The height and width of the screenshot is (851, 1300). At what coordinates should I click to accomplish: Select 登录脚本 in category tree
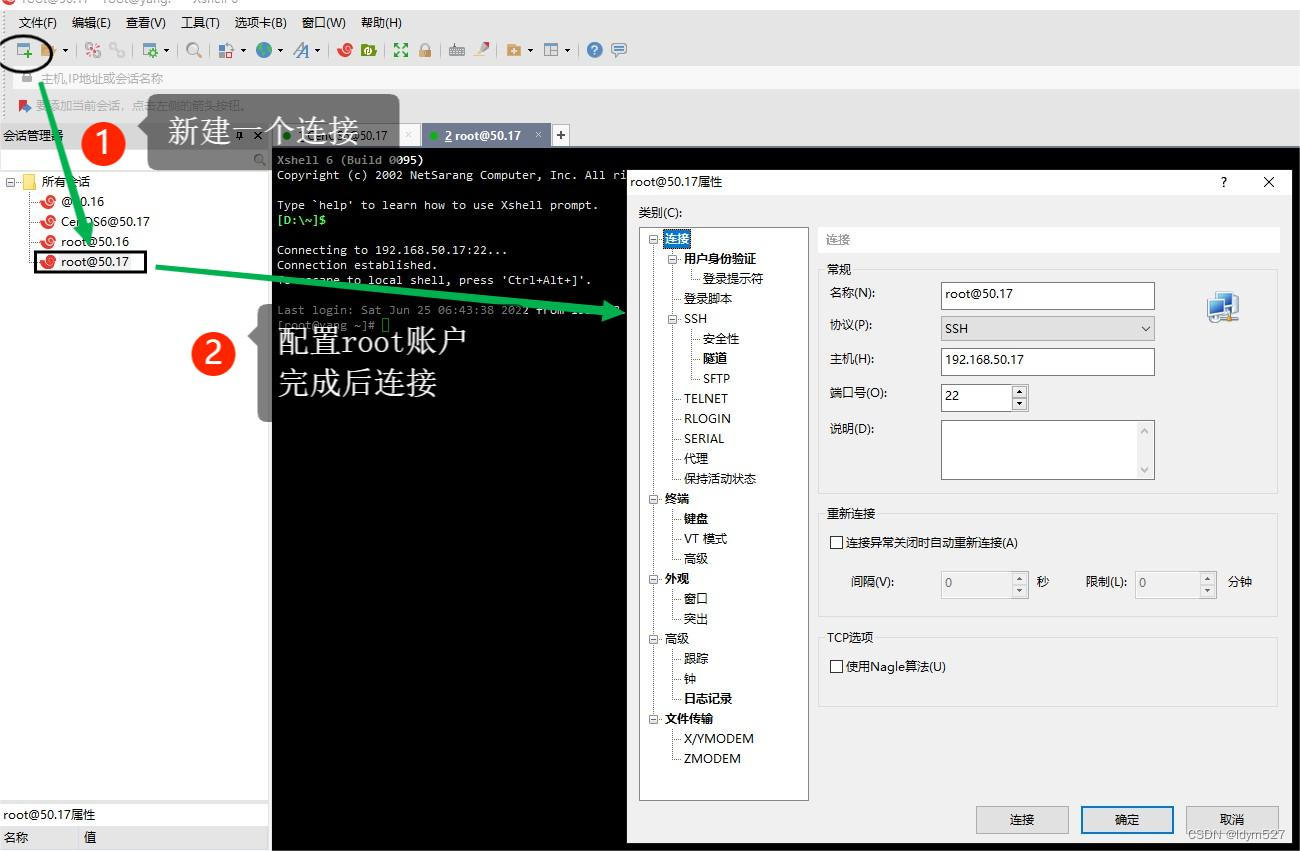(x=708, y=299)
